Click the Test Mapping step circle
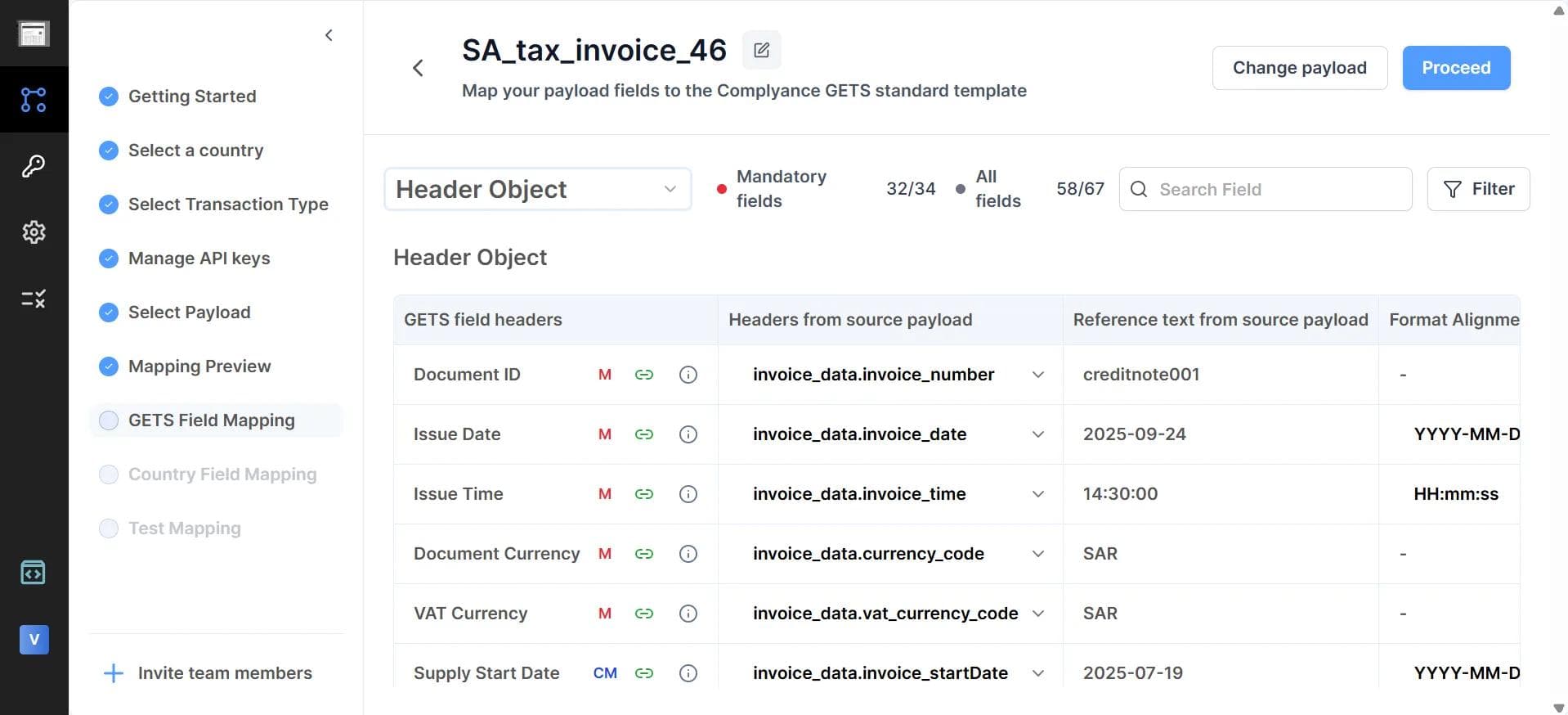This screenshot has width=1568, height=715. pyautogui.click(x=109, y=528)
